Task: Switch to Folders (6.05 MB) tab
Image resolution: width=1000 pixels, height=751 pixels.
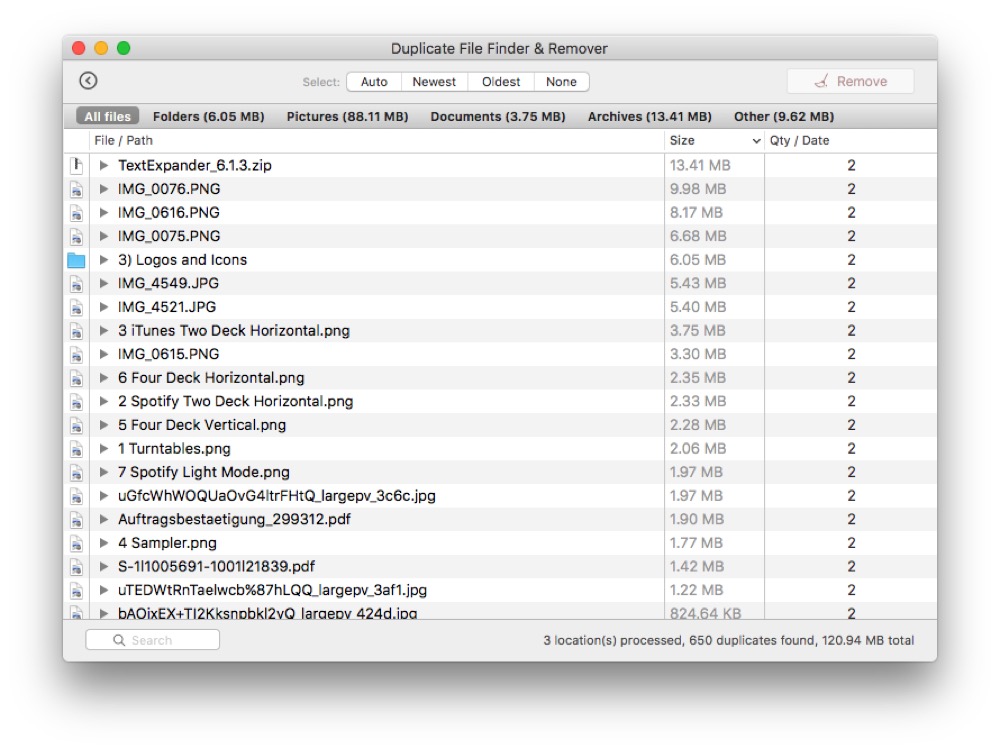Action: (x=209, y=117)
